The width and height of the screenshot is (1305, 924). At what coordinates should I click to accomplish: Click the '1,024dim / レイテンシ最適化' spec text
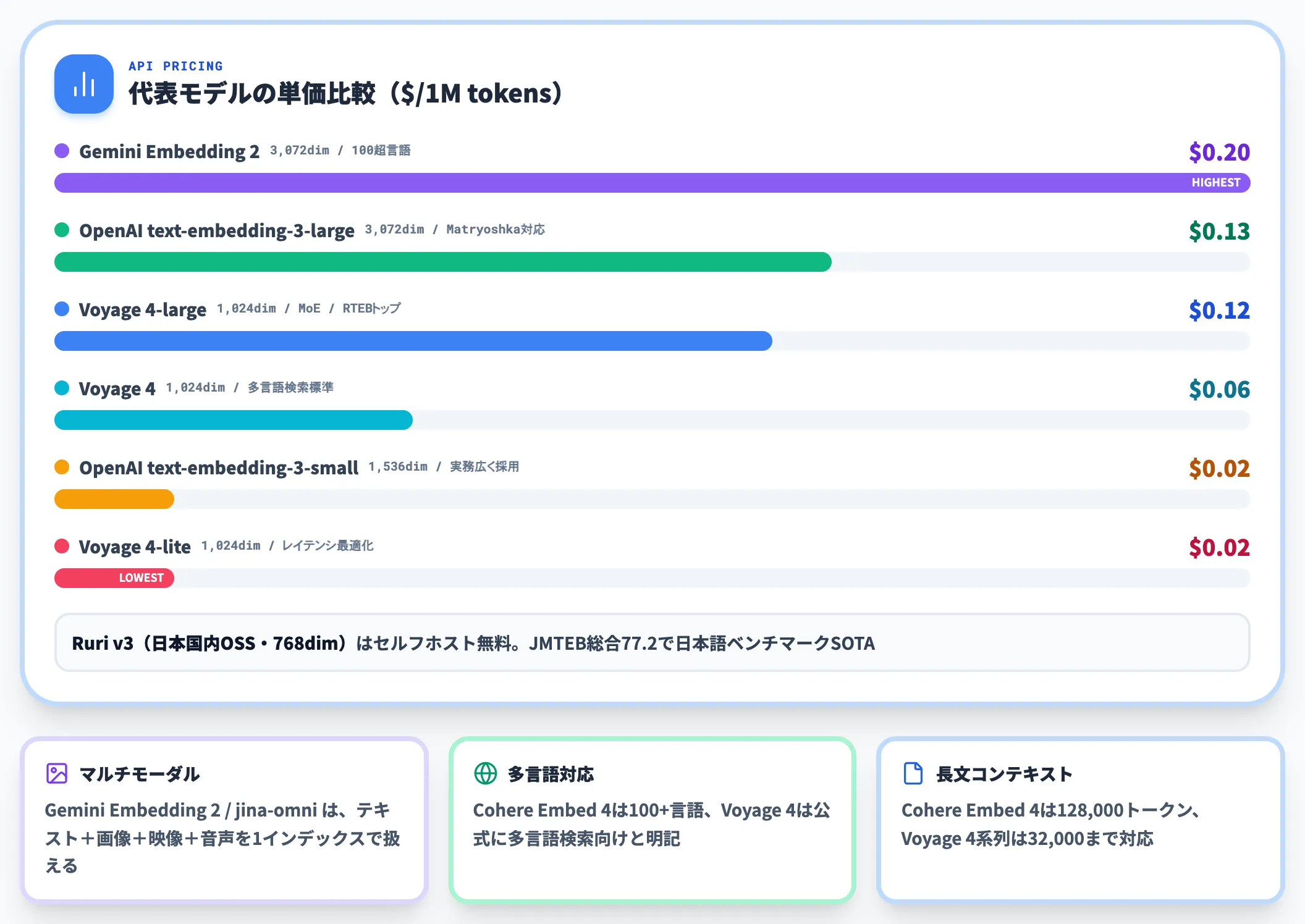[287, 545]
